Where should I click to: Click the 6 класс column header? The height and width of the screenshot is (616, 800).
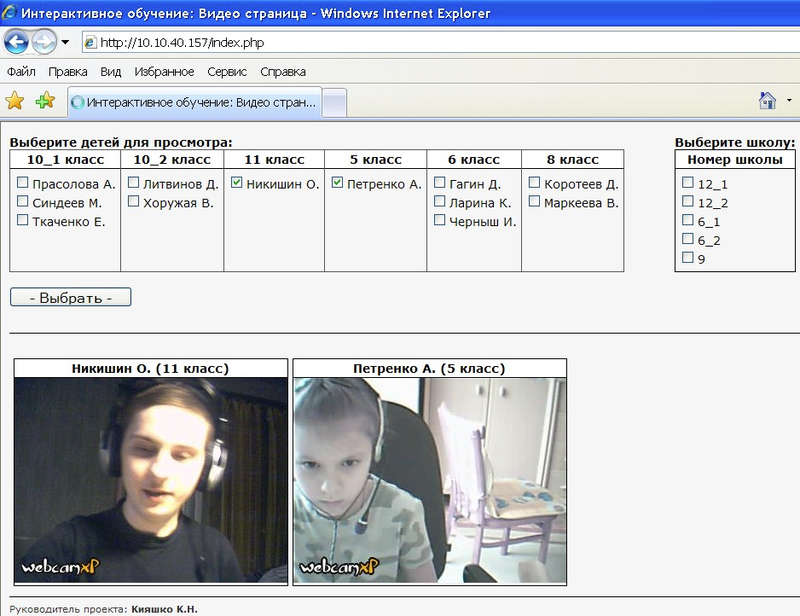click(474, 160)
